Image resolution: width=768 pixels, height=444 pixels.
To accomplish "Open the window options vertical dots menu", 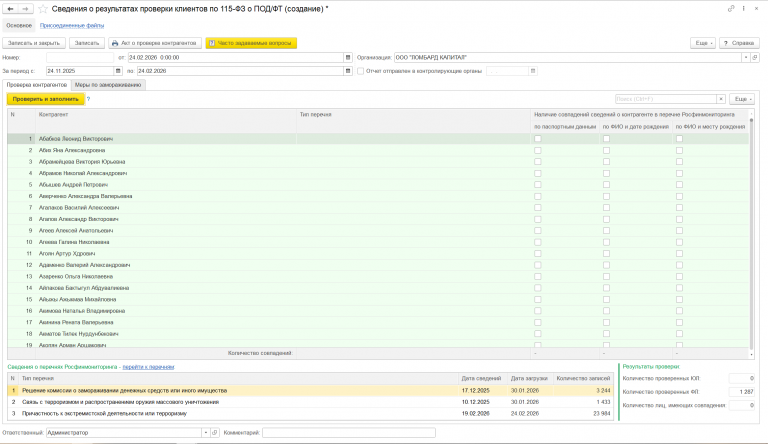I will pos(744,8).
